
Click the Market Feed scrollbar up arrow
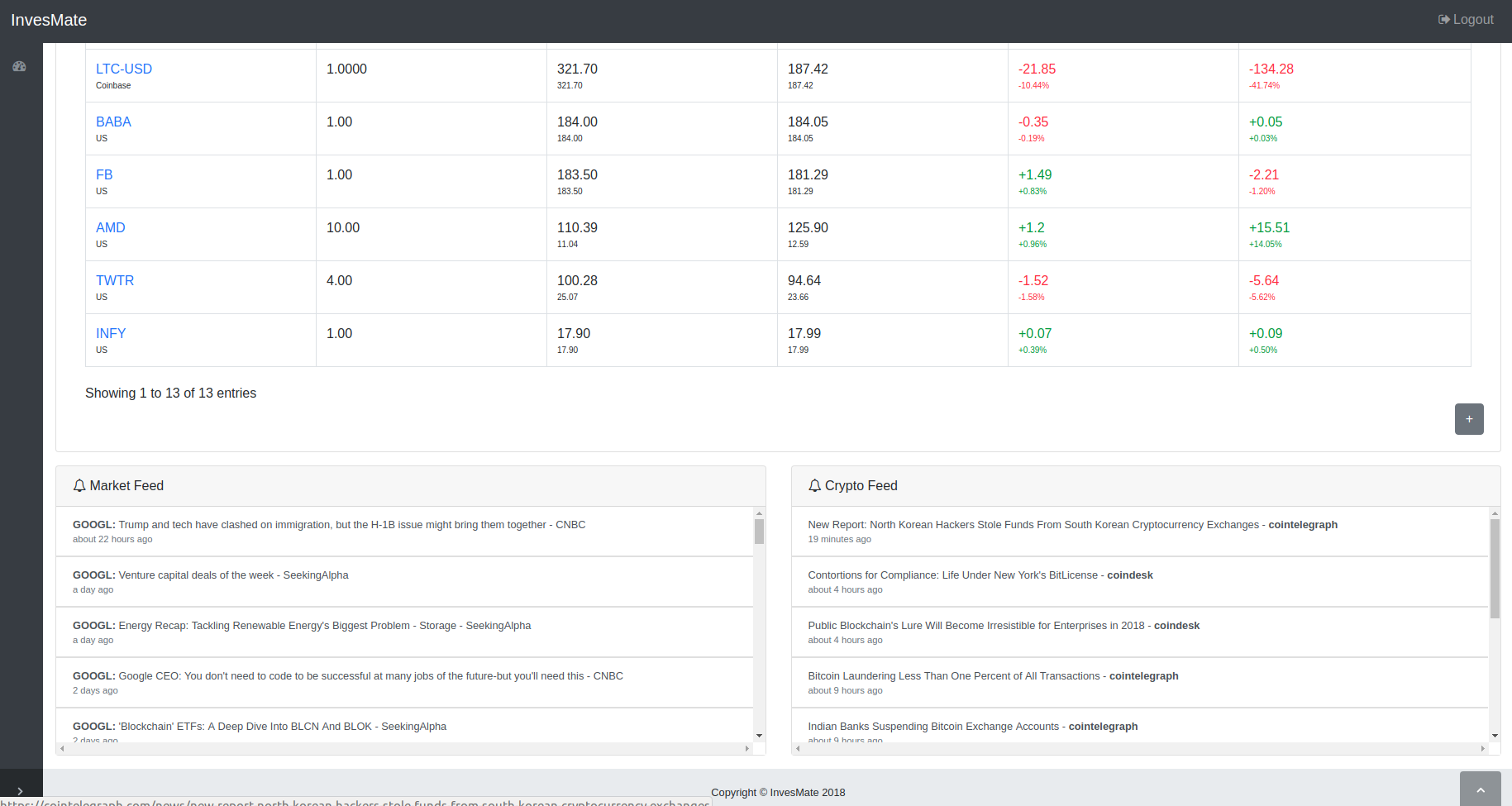[759, 513]
